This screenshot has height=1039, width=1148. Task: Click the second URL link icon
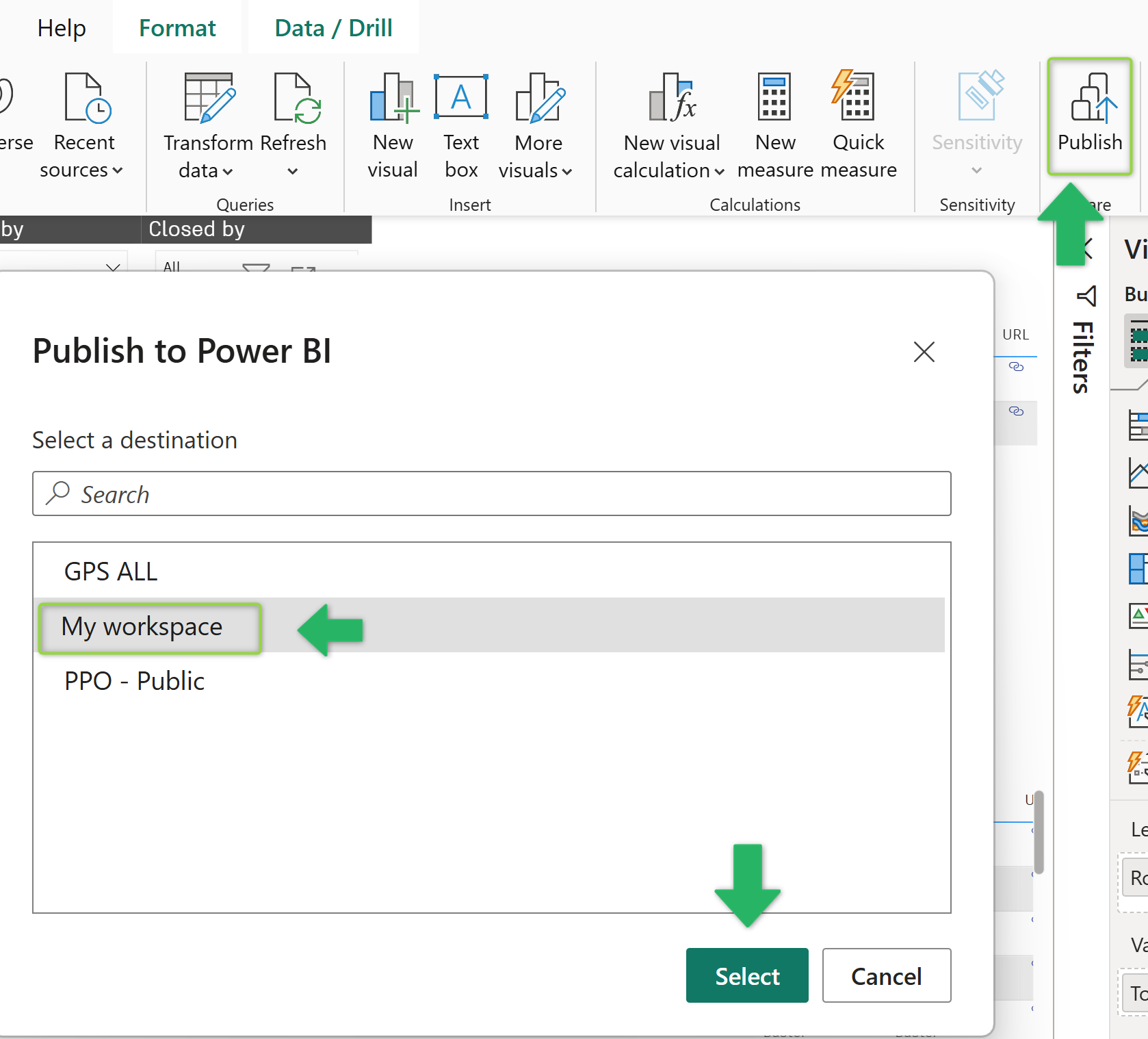pos(1017,411)
